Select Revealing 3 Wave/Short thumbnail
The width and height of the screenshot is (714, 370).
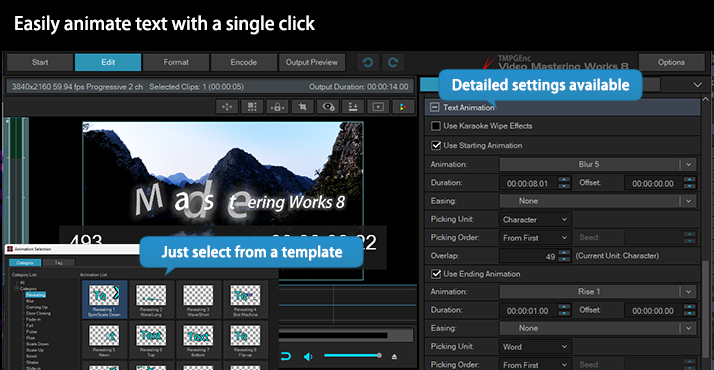[x=198, y=299]
